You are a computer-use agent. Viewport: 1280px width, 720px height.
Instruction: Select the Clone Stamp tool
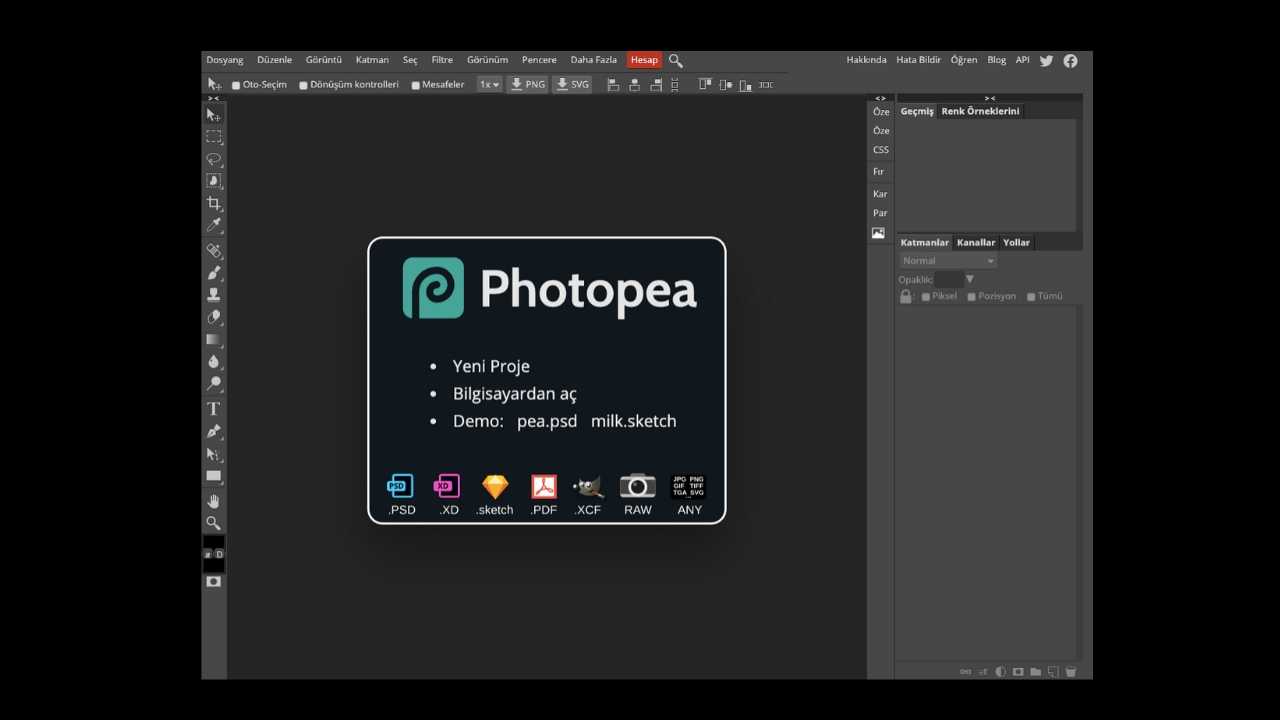coord(213,294)
